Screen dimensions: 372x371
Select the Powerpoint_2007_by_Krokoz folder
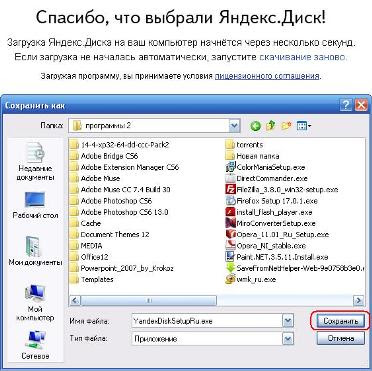(x=122, y=268)
